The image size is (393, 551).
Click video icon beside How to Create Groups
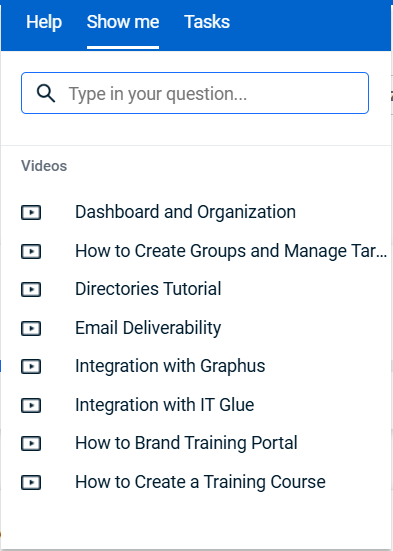[x=31, y=251]
